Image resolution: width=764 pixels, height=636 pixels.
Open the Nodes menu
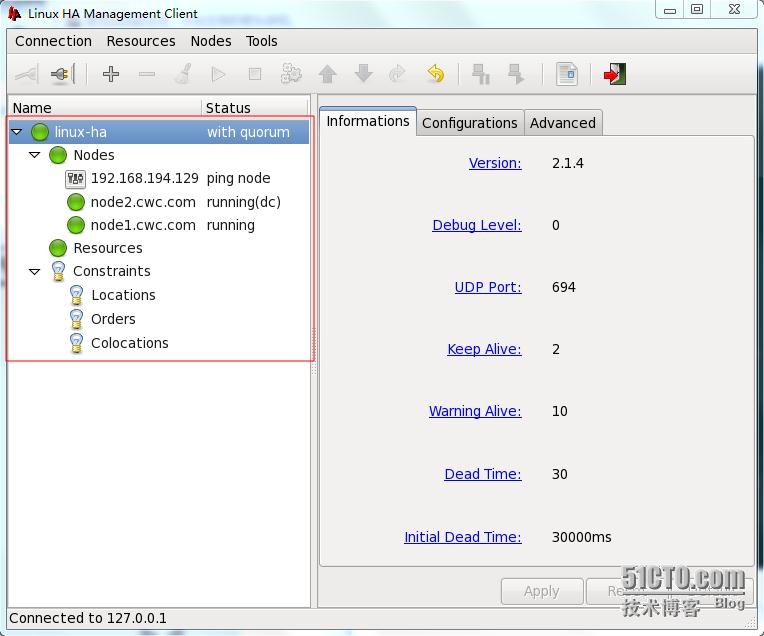[x=211, y=41]
